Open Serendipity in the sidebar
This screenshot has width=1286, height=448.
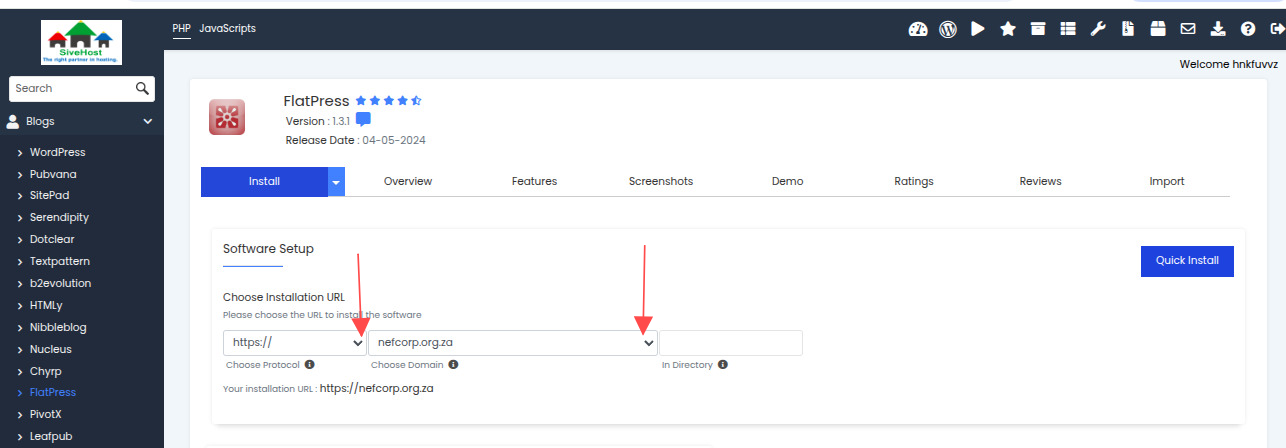click(x=59, y=217)
